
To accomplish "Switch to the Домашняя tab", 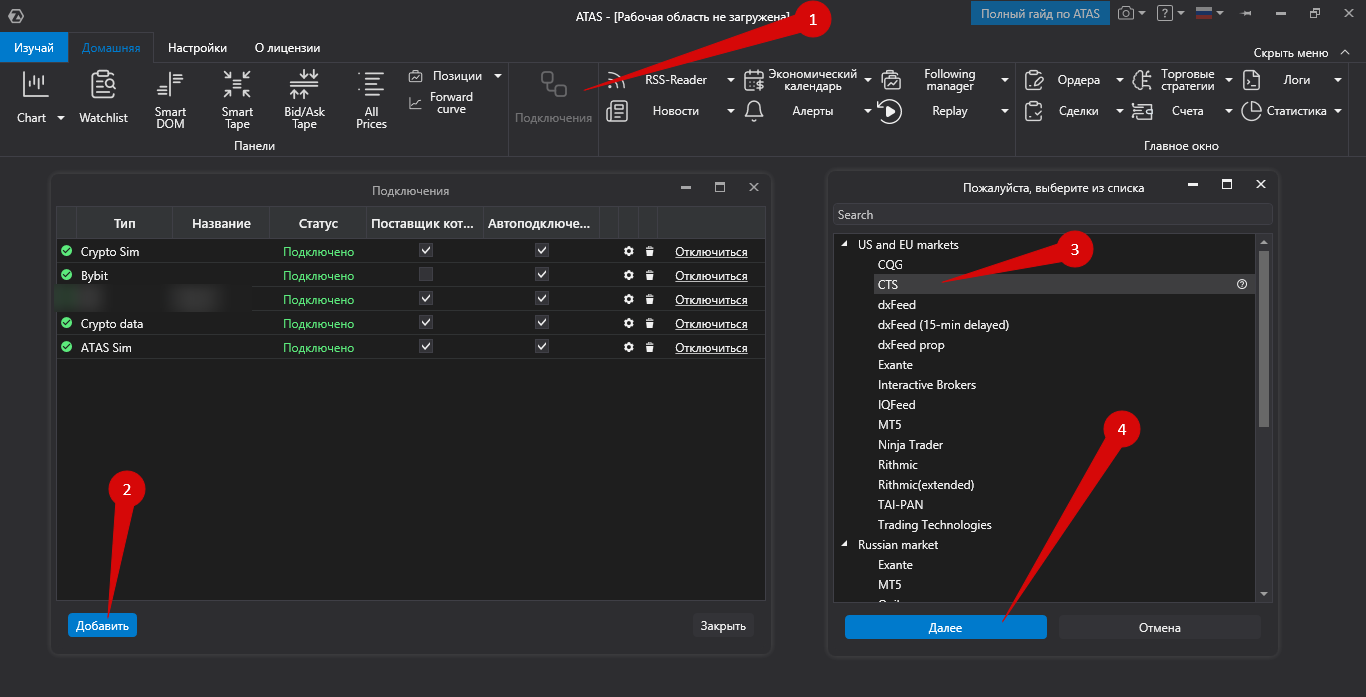I will [111, 48].
